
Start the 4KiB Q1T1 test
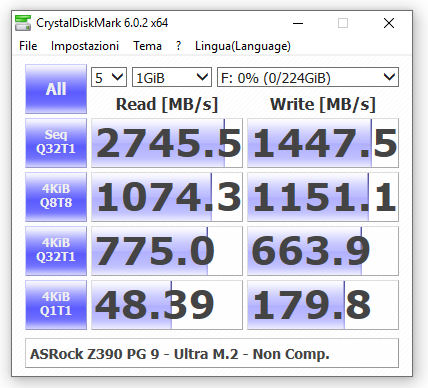(56, 305)
